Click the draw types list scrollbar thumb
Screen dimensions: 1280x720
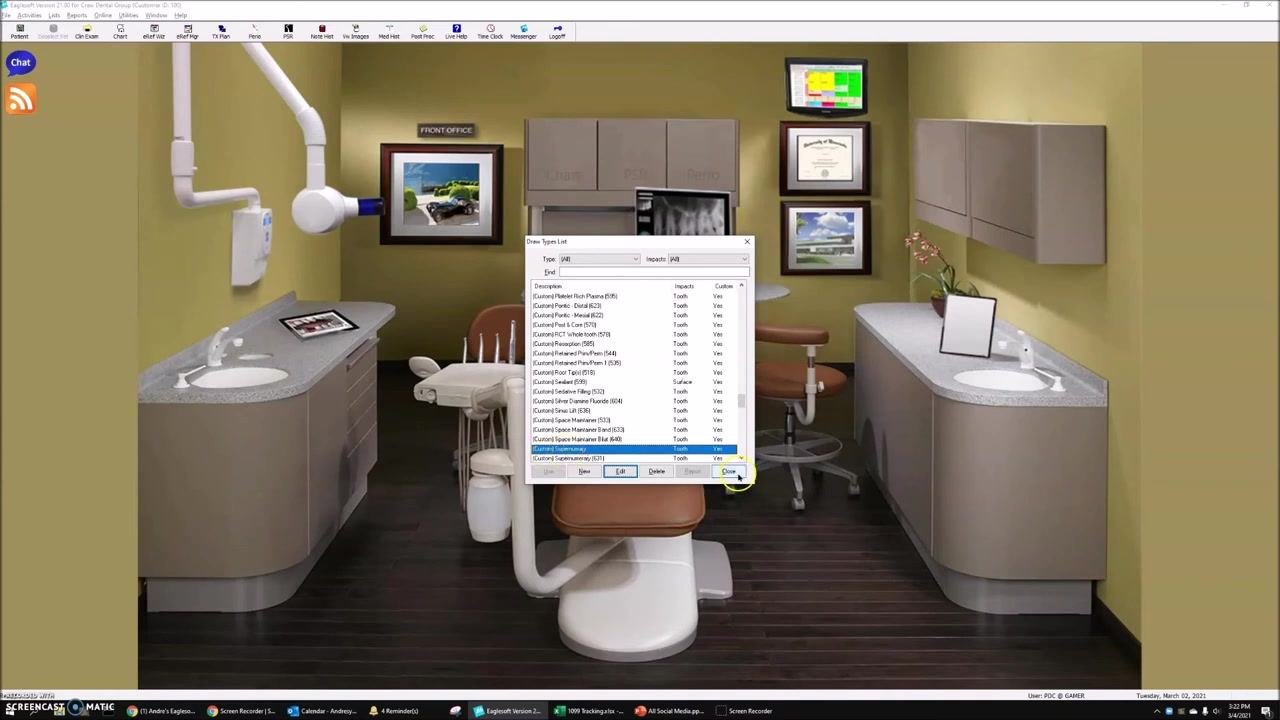point(741,401)
